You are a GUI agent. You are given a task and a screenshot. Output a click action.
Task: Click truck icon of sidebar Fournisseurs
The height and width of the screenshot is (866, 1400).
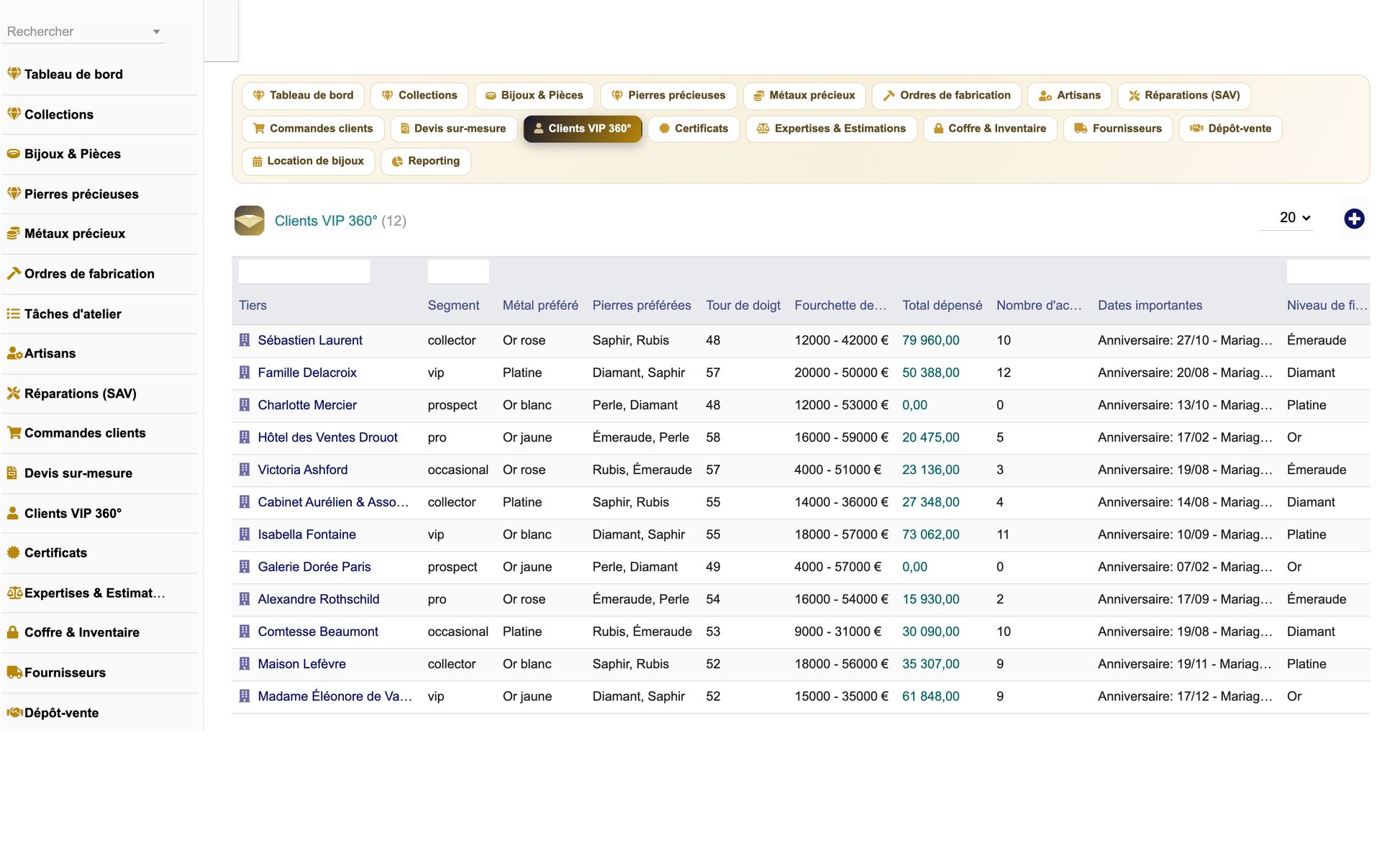pyautogui.click(x=14, y=673)
